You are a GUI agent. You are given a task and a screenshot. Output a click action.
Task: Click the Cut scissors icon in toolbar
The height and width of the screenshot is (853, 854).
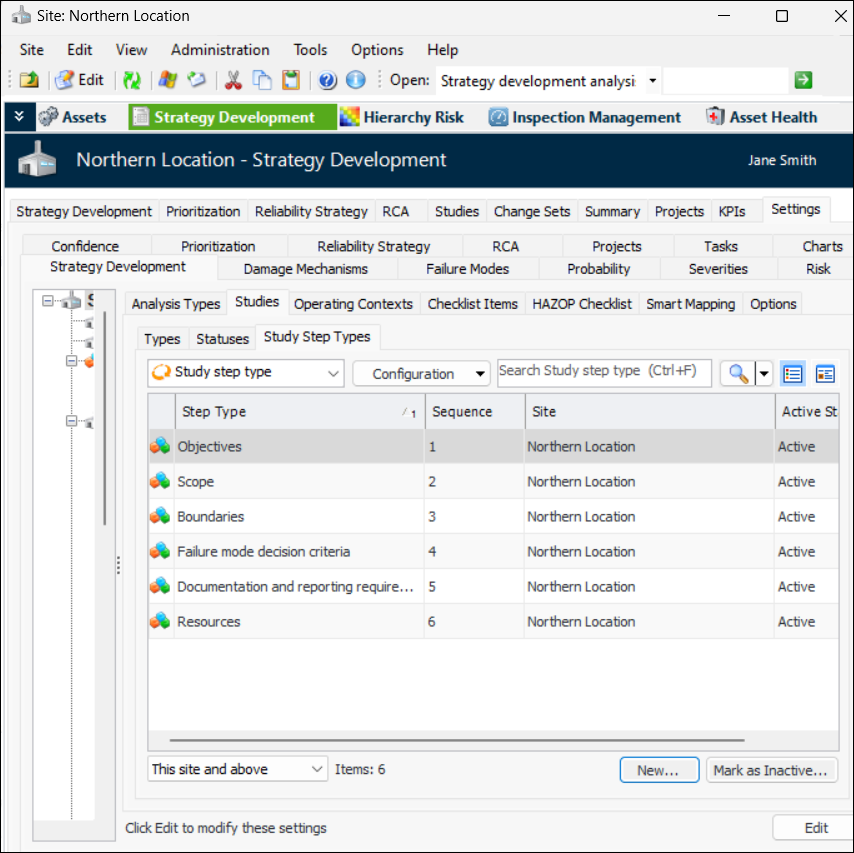click(233, 81)
